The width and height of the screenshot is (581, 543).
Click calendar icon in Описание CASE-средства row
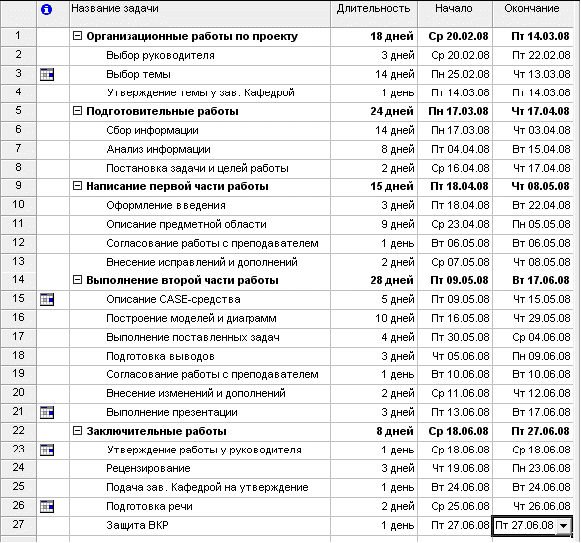point(47,299)
